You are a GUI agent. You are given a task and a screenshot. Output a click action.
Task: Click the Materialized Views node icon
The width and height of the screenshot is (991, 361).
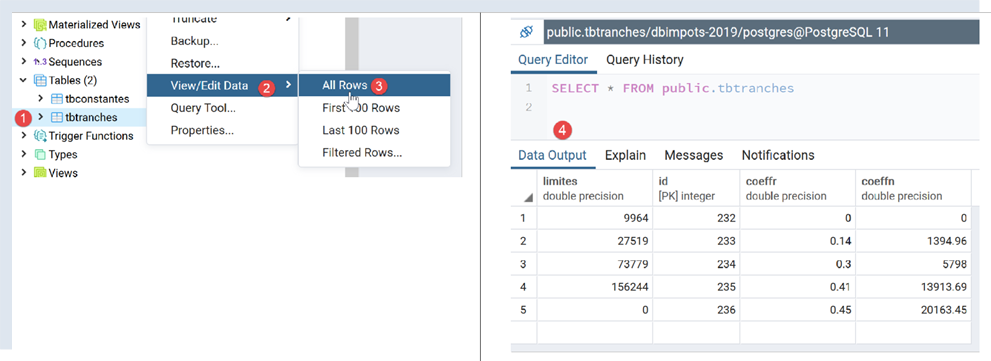click(x=40, y=25)
